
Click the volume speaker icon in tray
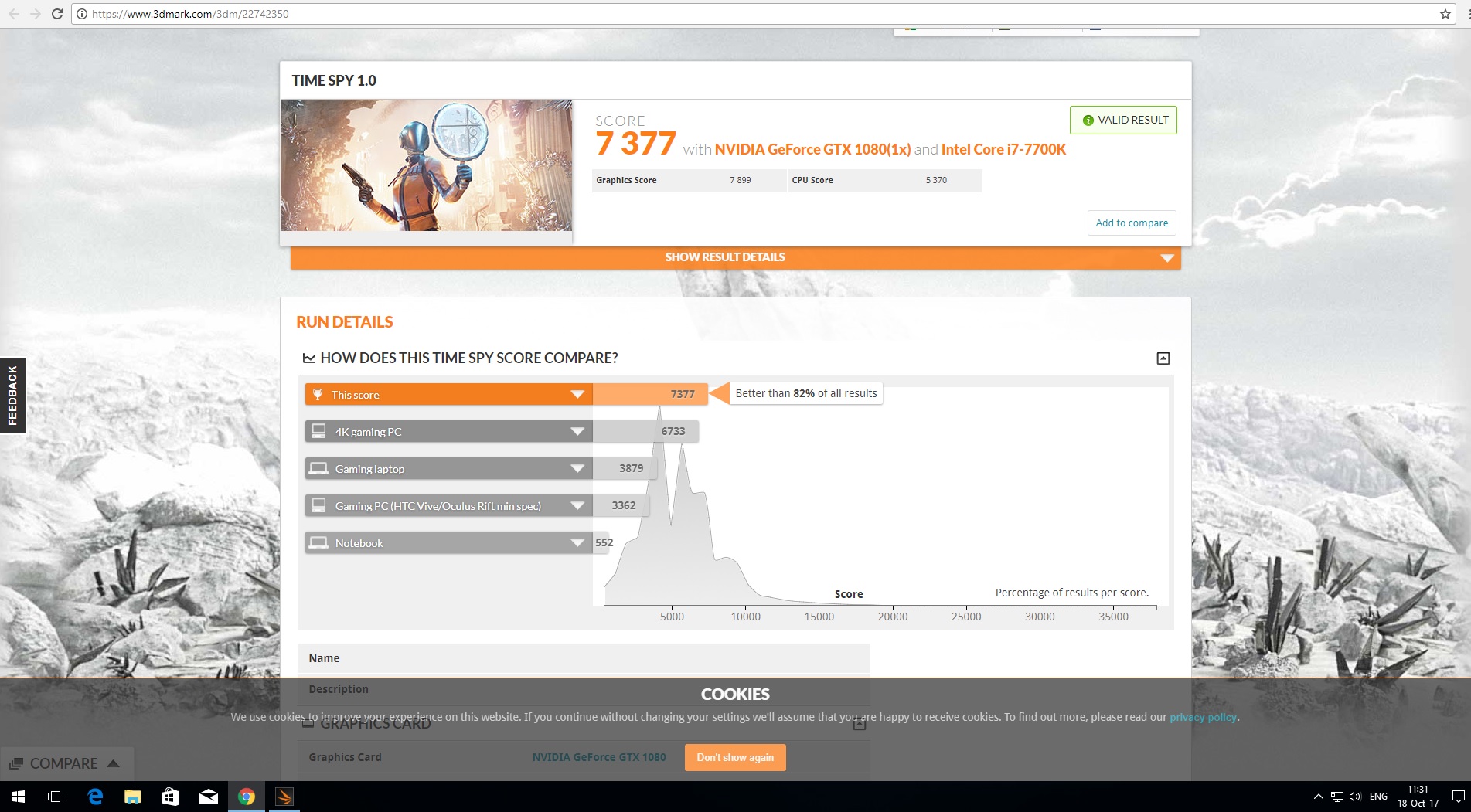pos(1355,797)
